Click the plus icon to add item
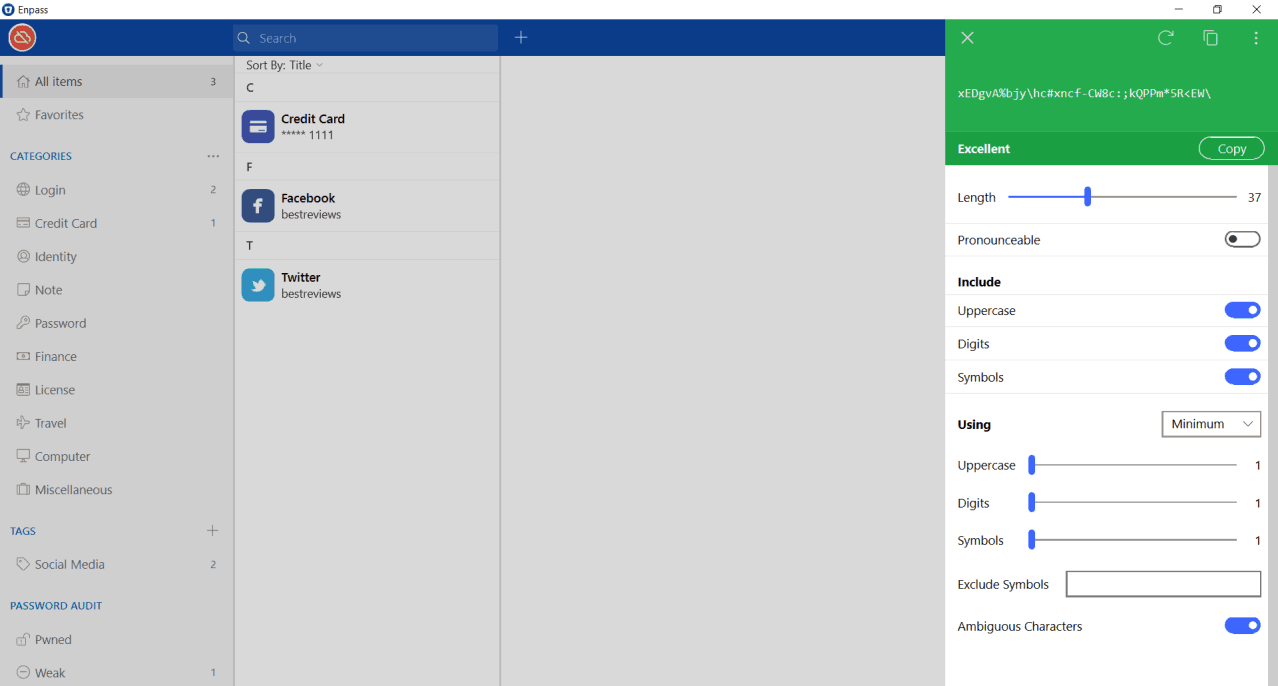Image resolution: width=1278 pixels, height=686 pixels. pos(521,38)
